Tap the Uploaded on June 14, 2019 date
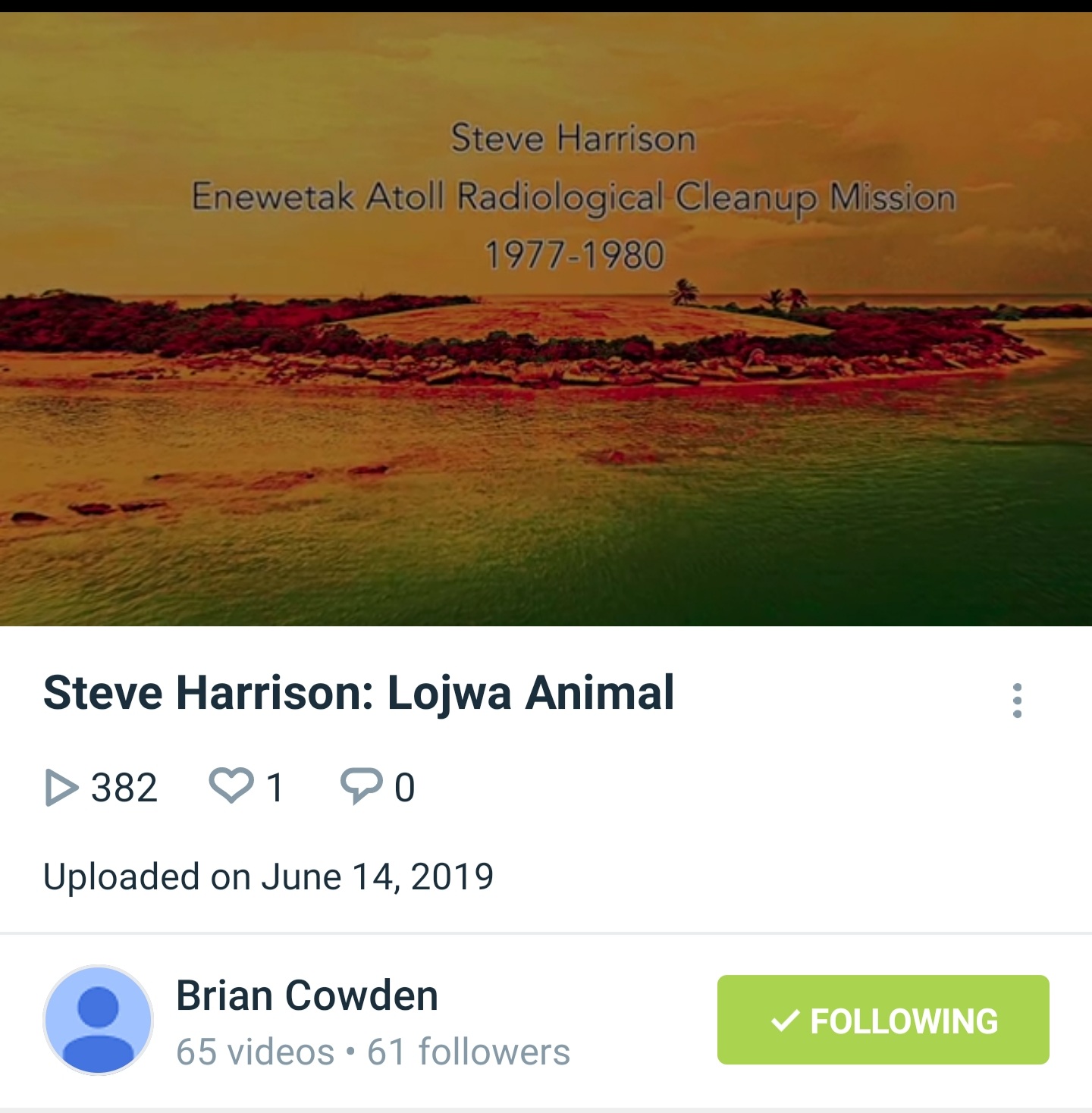 (x=268, y=876)
